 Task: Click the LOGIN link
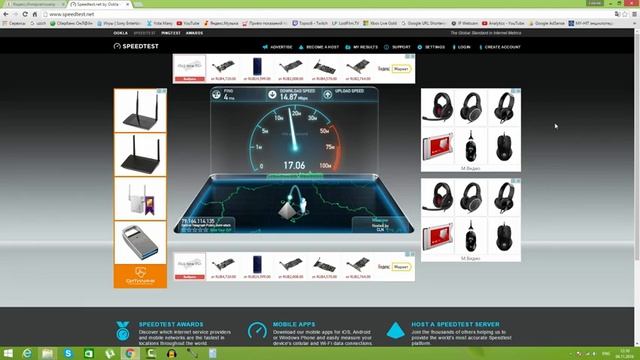click(462, 47)
